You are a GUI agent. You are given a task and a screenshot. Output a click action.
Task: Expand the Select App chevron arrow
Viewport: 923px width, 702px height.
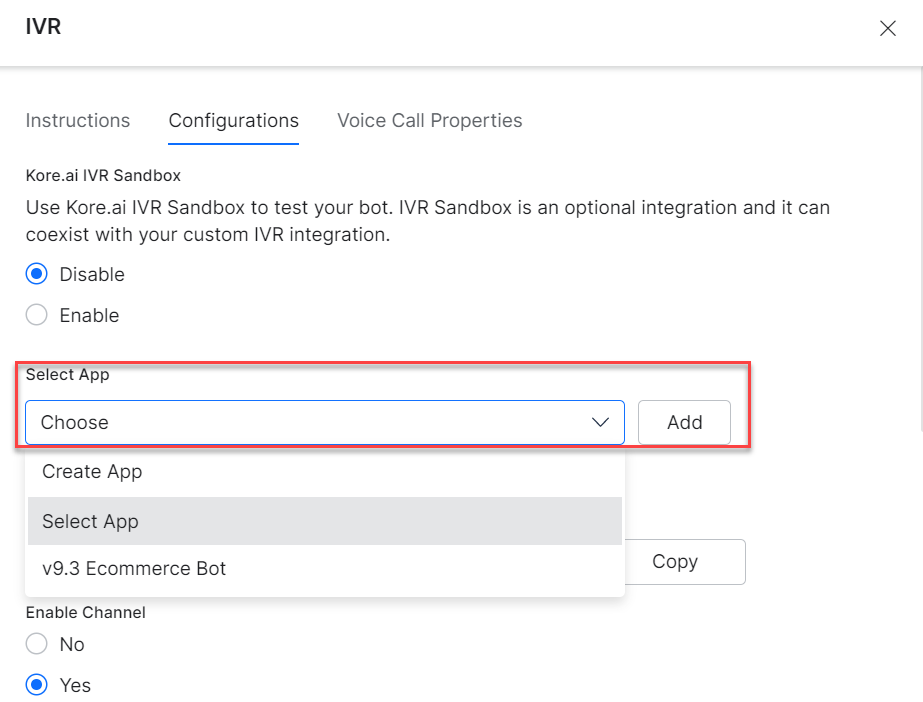[600, 422]
